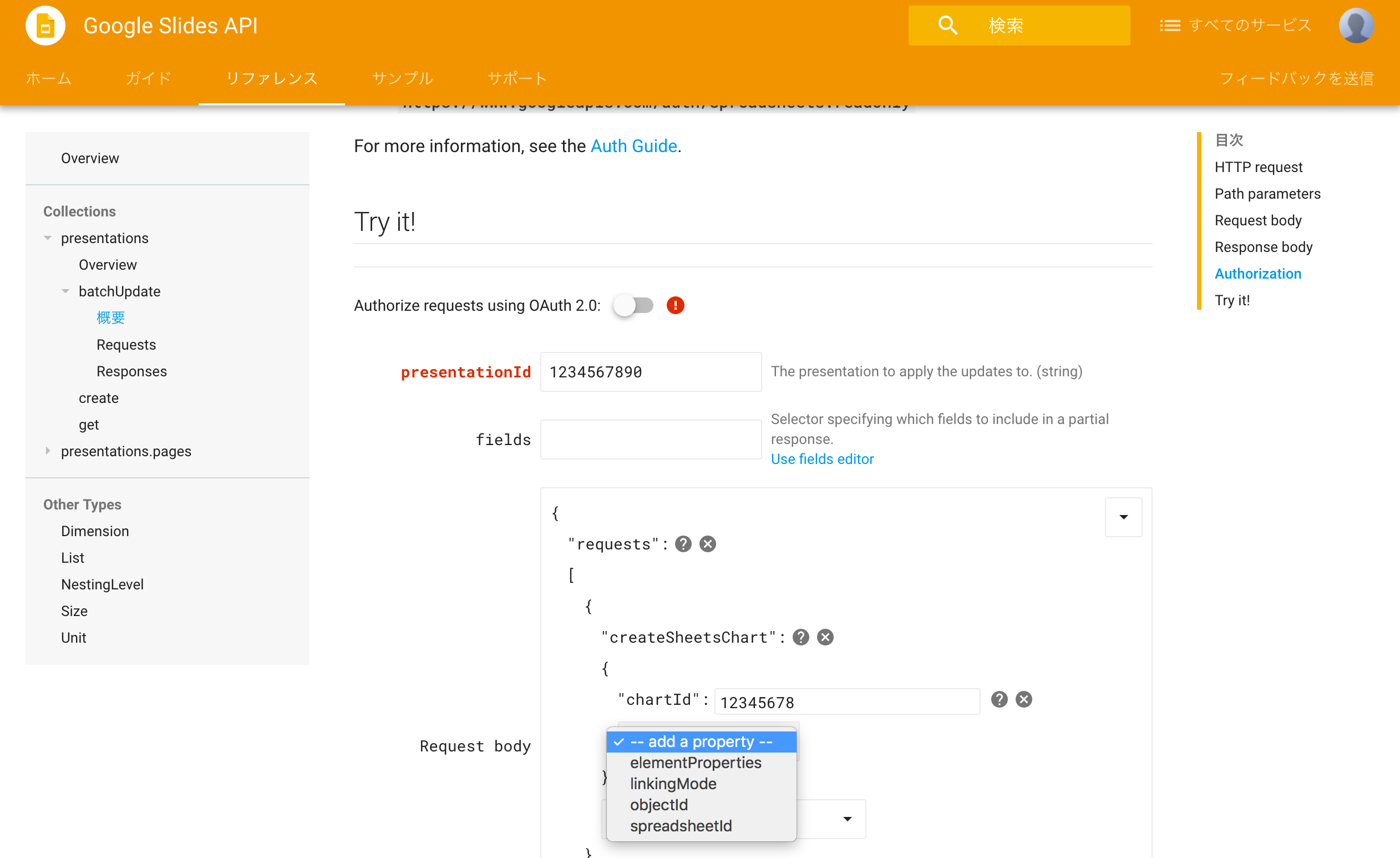Show help for chartId field

[999, 699]
